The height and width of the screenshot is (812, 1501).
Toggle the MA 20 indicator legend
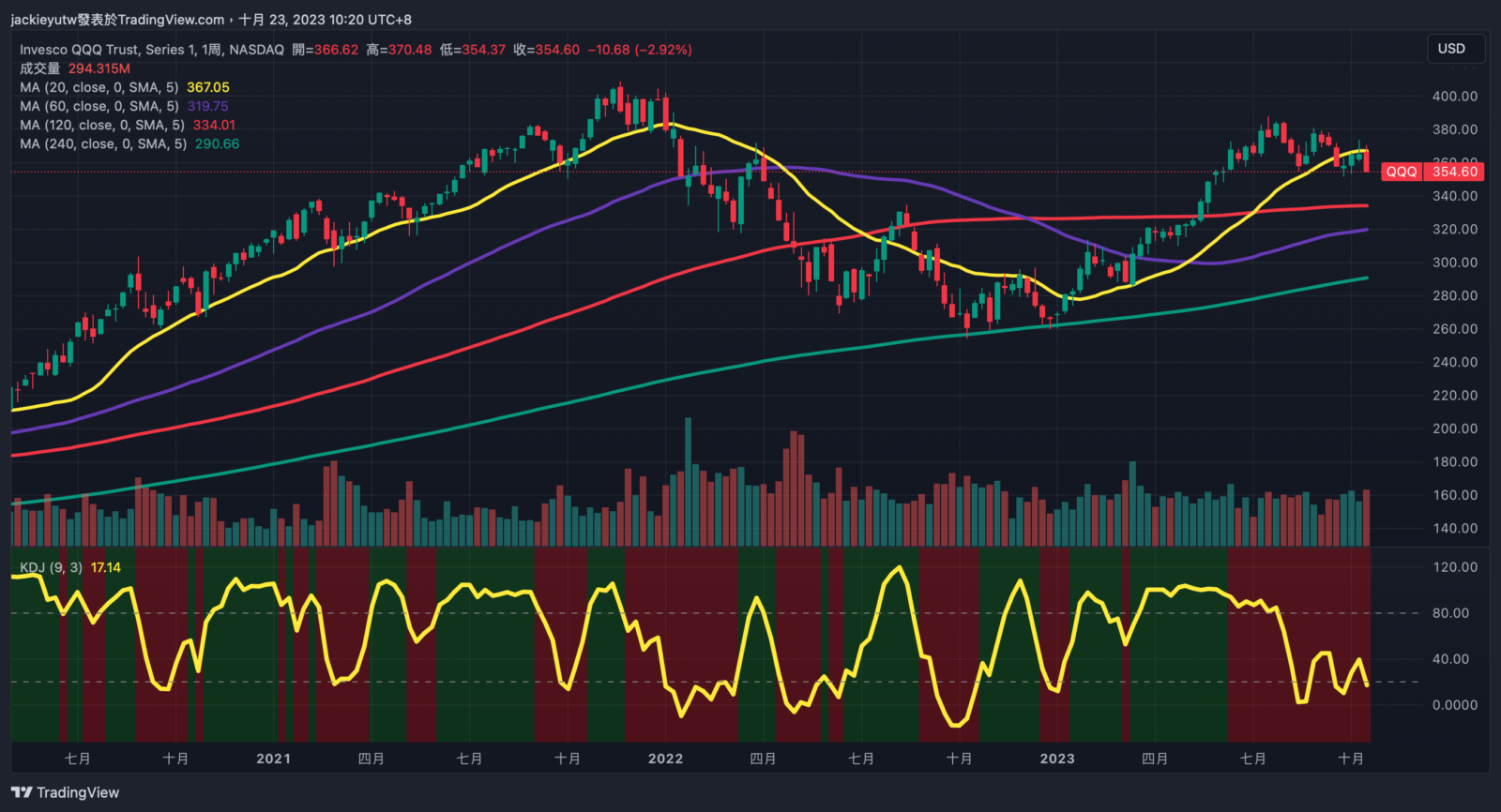(x=99, y=87)
